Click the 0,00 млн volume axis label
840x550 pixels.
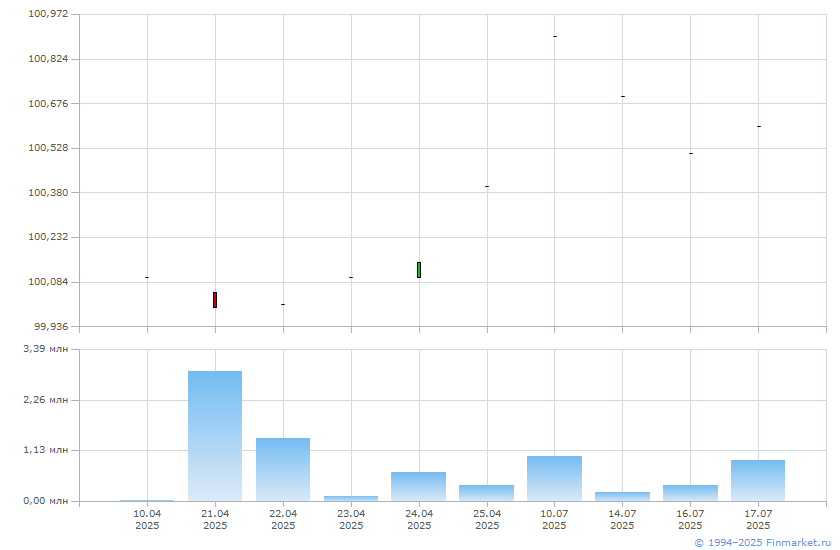point(46,501)
